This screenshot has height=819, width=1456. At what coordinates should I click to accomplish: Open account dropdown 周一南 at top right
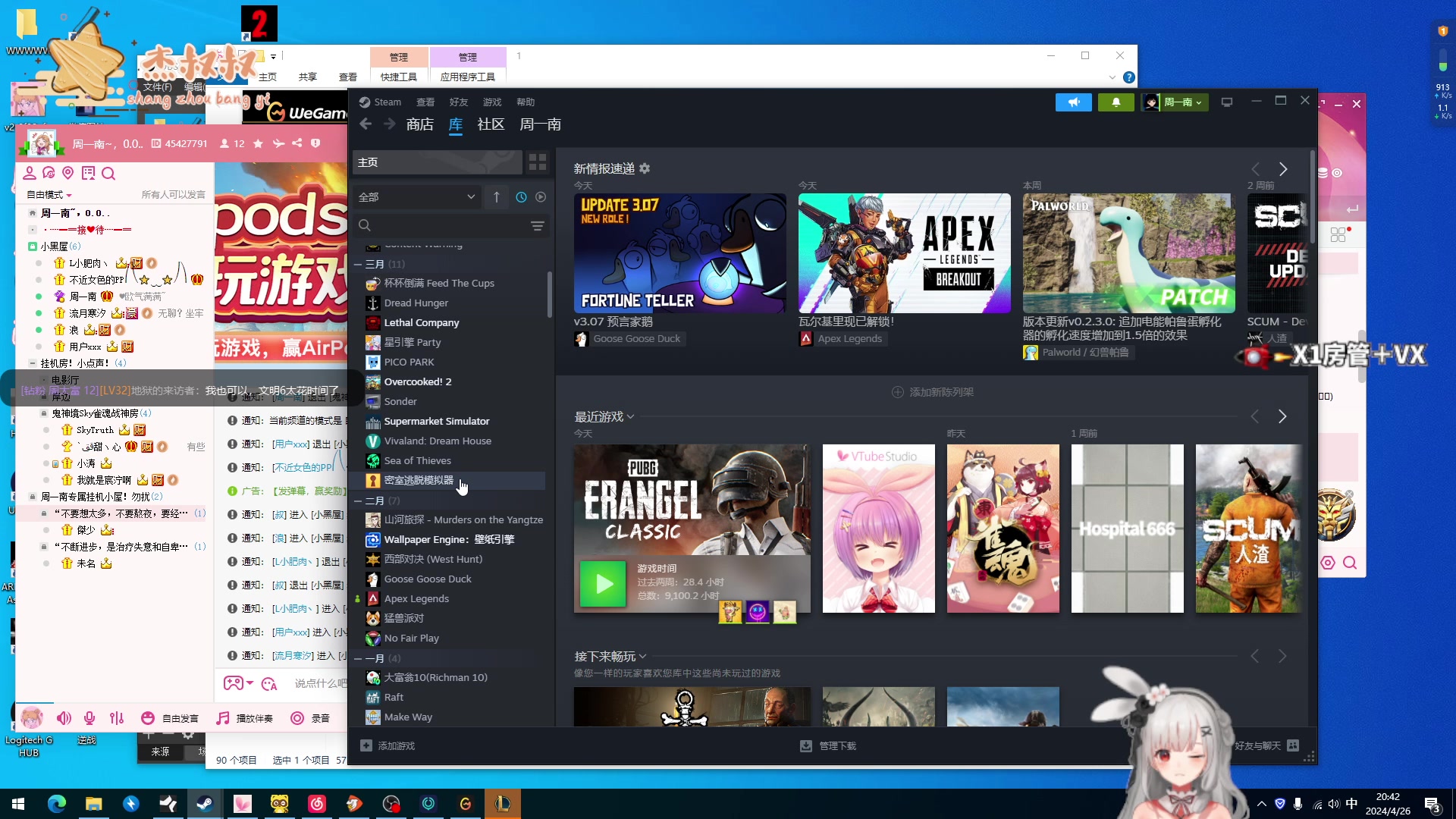[x=1175, y=102]
